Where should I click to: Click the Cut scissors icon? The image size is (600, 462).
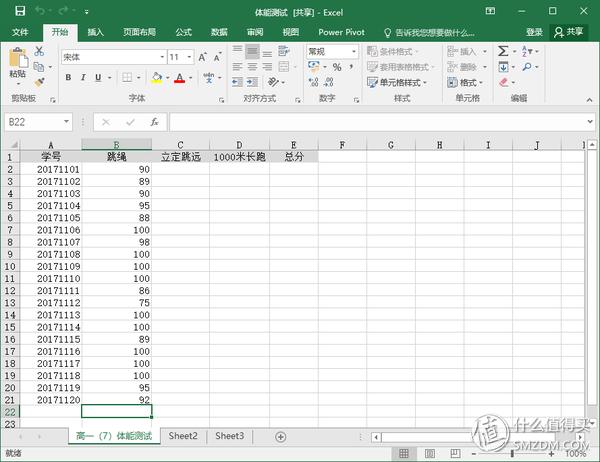39,51
